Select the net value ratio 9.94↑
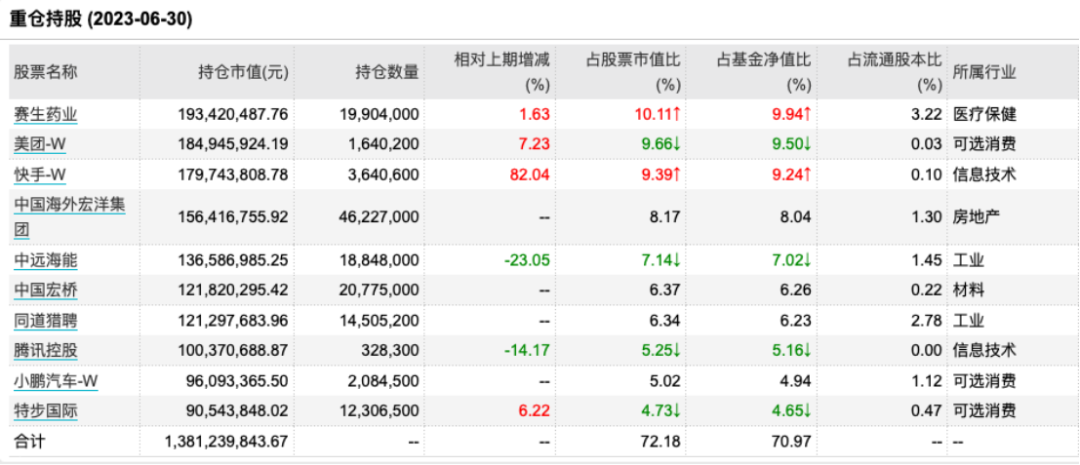Screen dimensions: 1080x465 (x=792, y=114)
